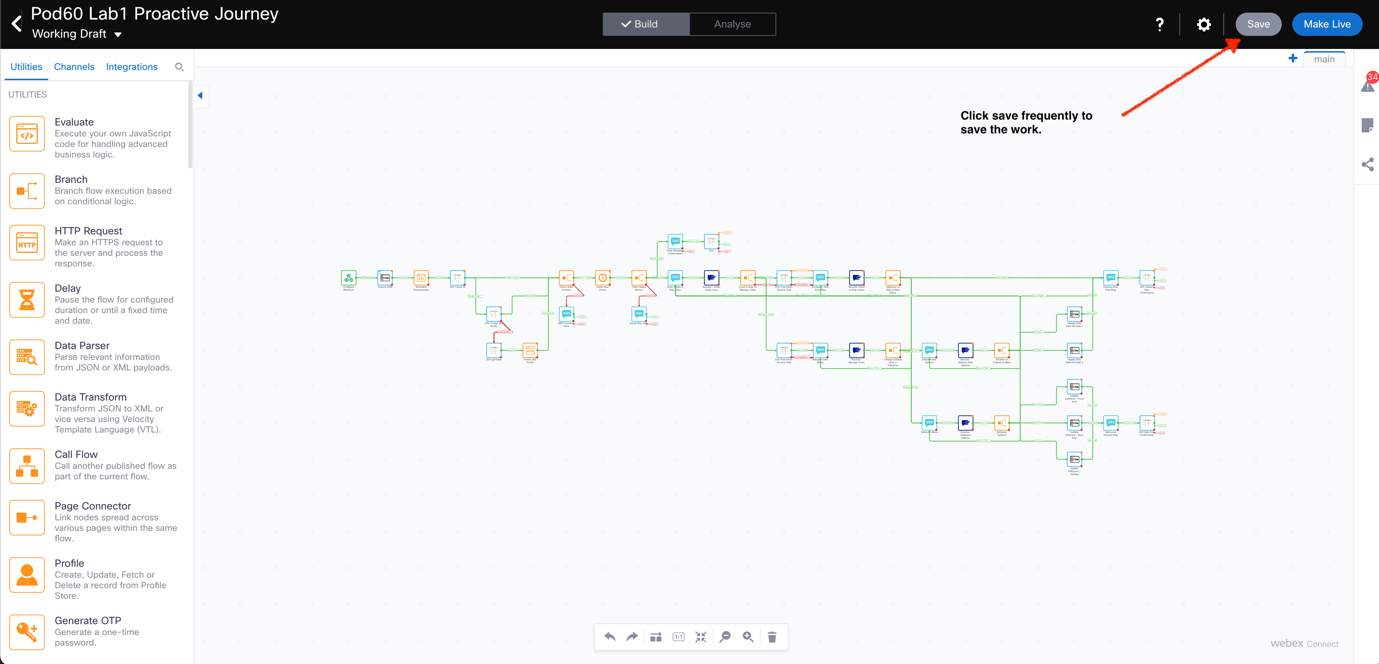Click the UTILITIES section heading
The image size is (1379, 664).
[x=28, y=95]
